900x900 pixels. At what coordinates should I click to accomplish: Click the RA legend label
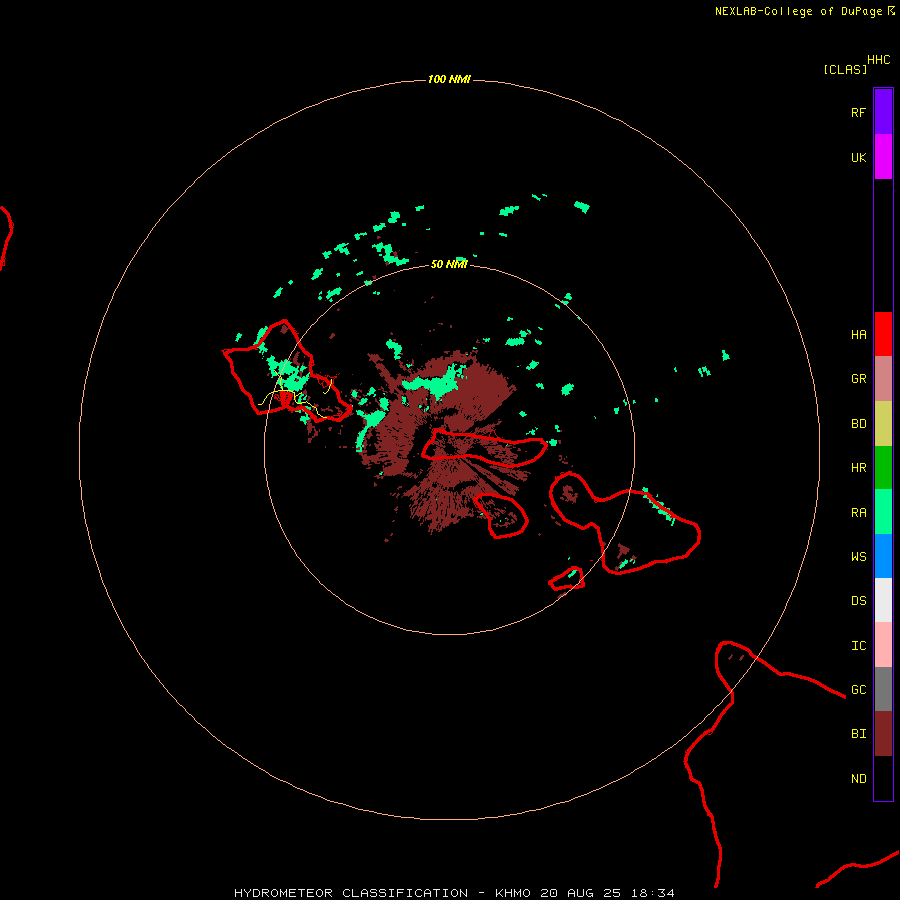click(858, 513)
